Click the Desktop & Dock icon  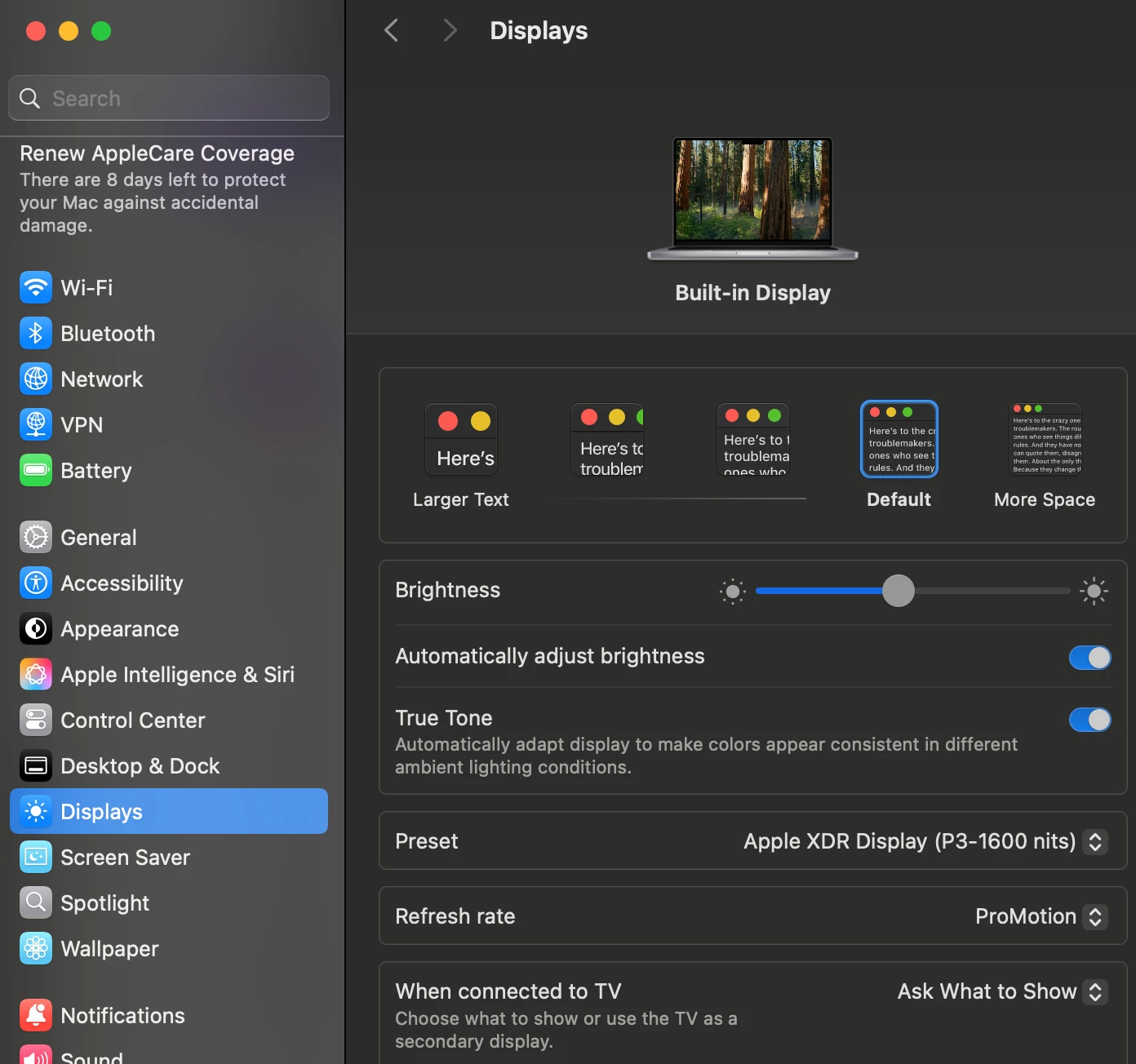point(36,765)
